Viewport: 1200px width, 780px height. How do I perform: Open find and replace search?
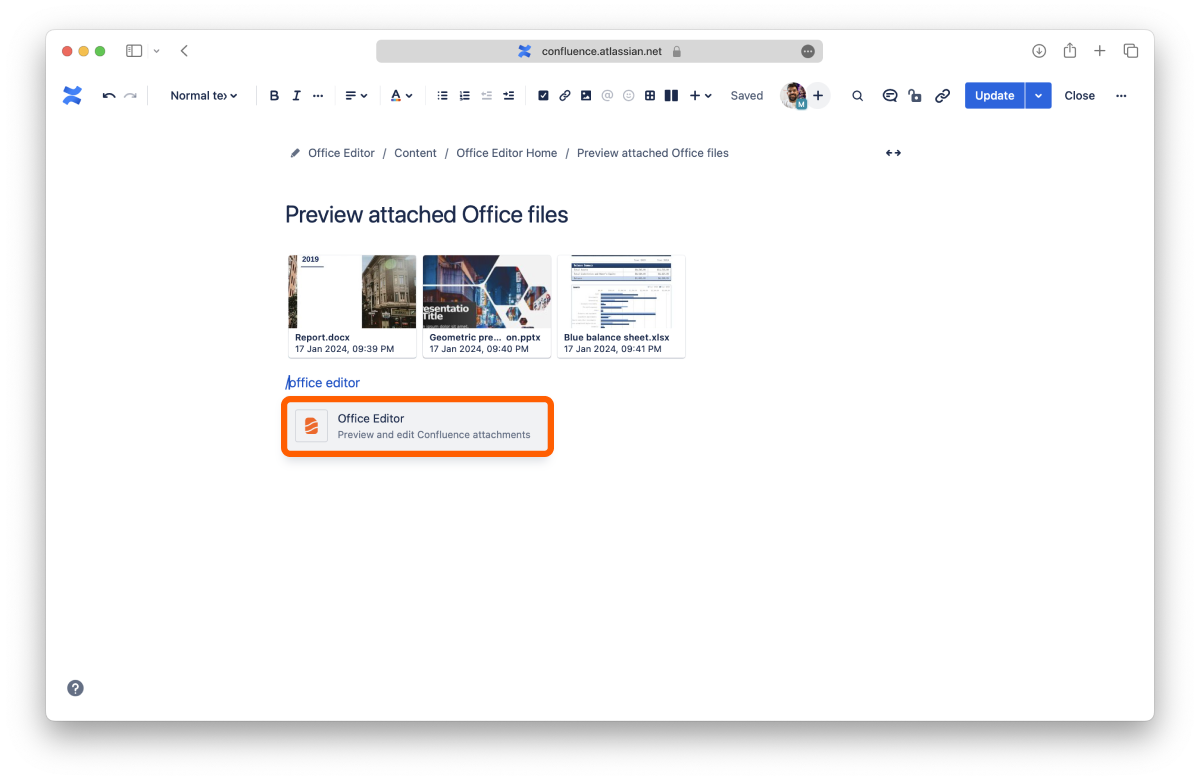(x=857, y=96)
